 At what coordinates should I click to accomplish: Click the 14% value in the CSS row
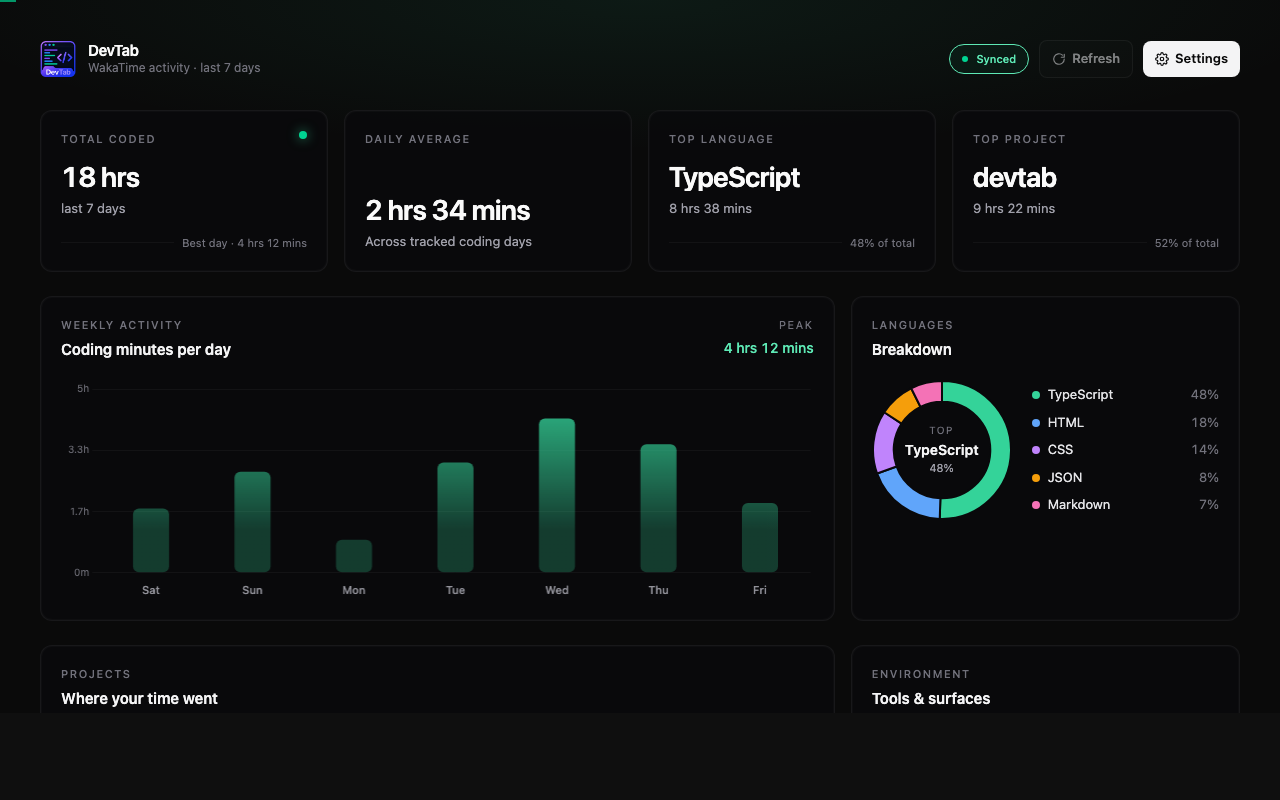click(x=1205, y=450)
